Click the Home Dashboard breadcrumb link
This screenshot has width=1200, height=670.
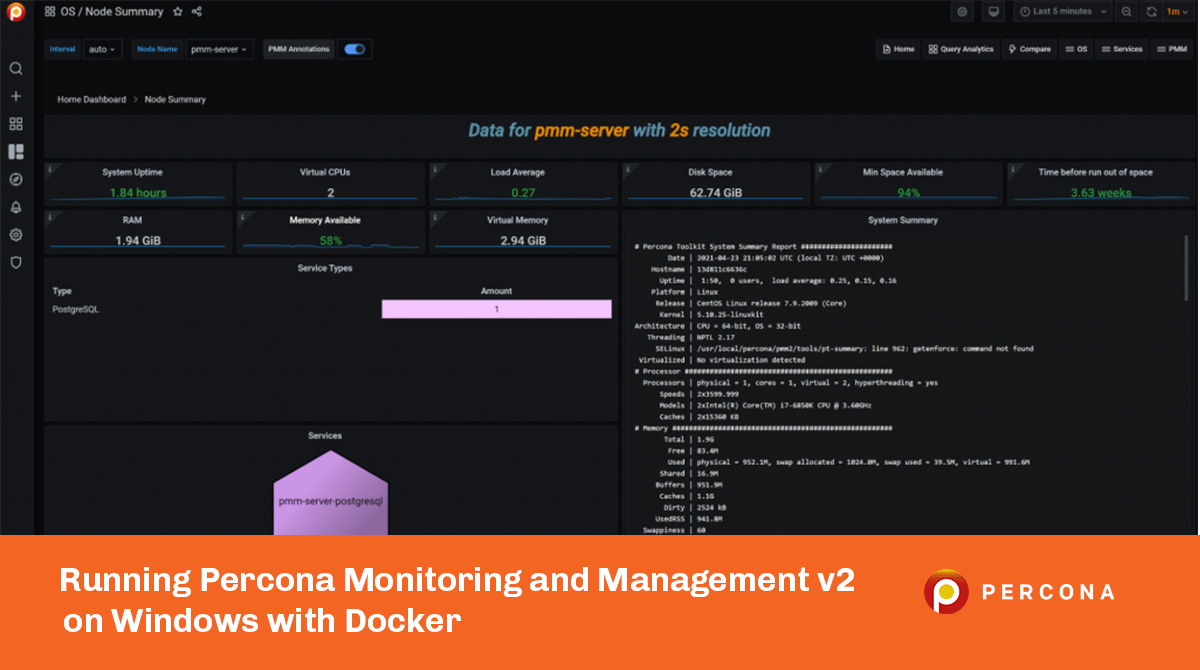[x=91, y=100]
